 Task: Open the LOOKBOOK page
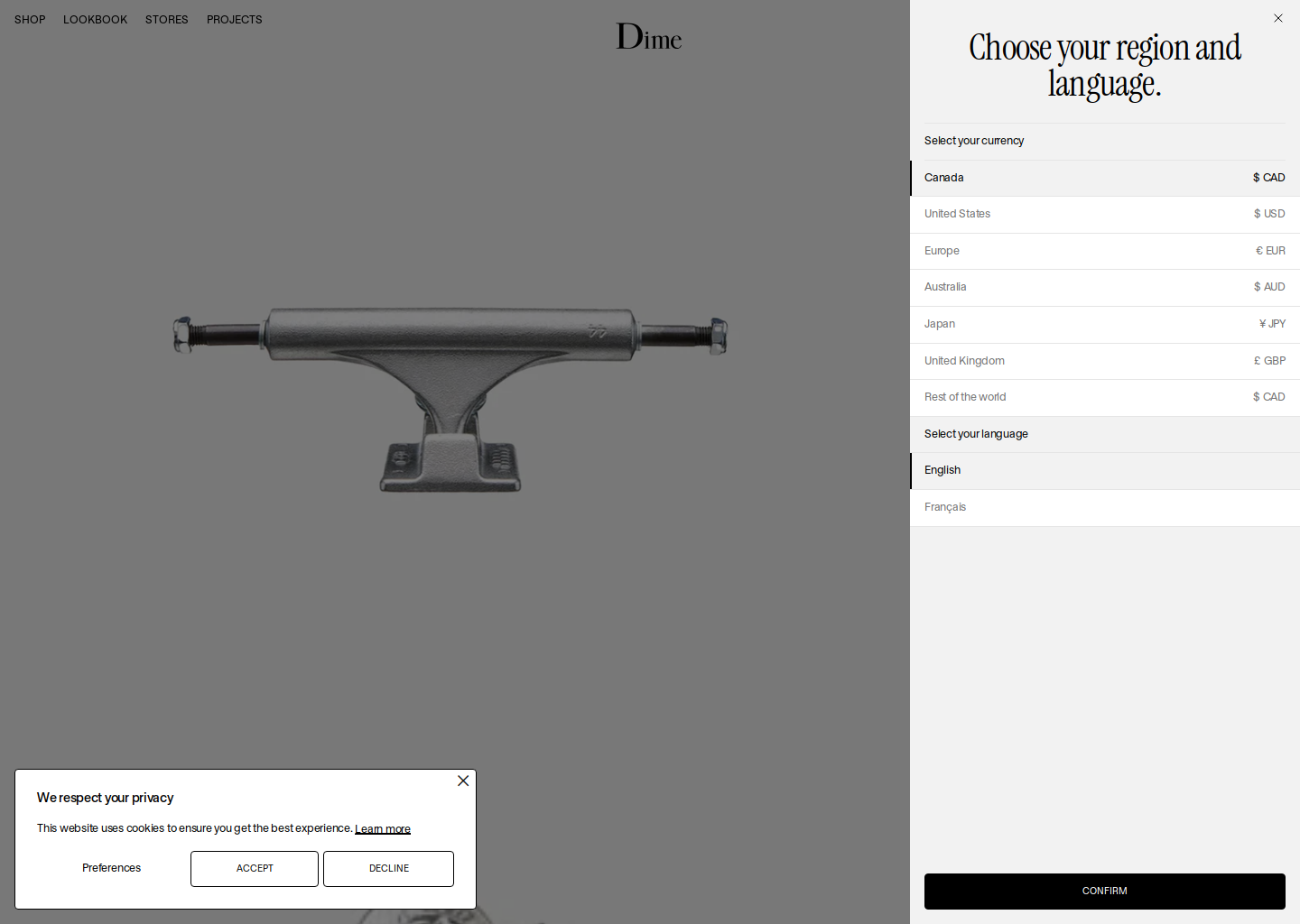tap(95, 19)
